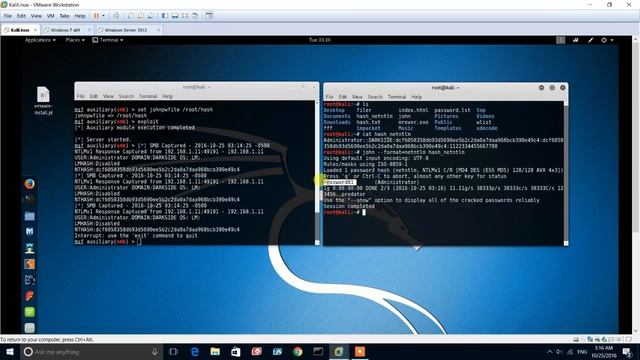Enter full screen mode via the toolbar
Screen dimensions: 640x360
(185, 16)
